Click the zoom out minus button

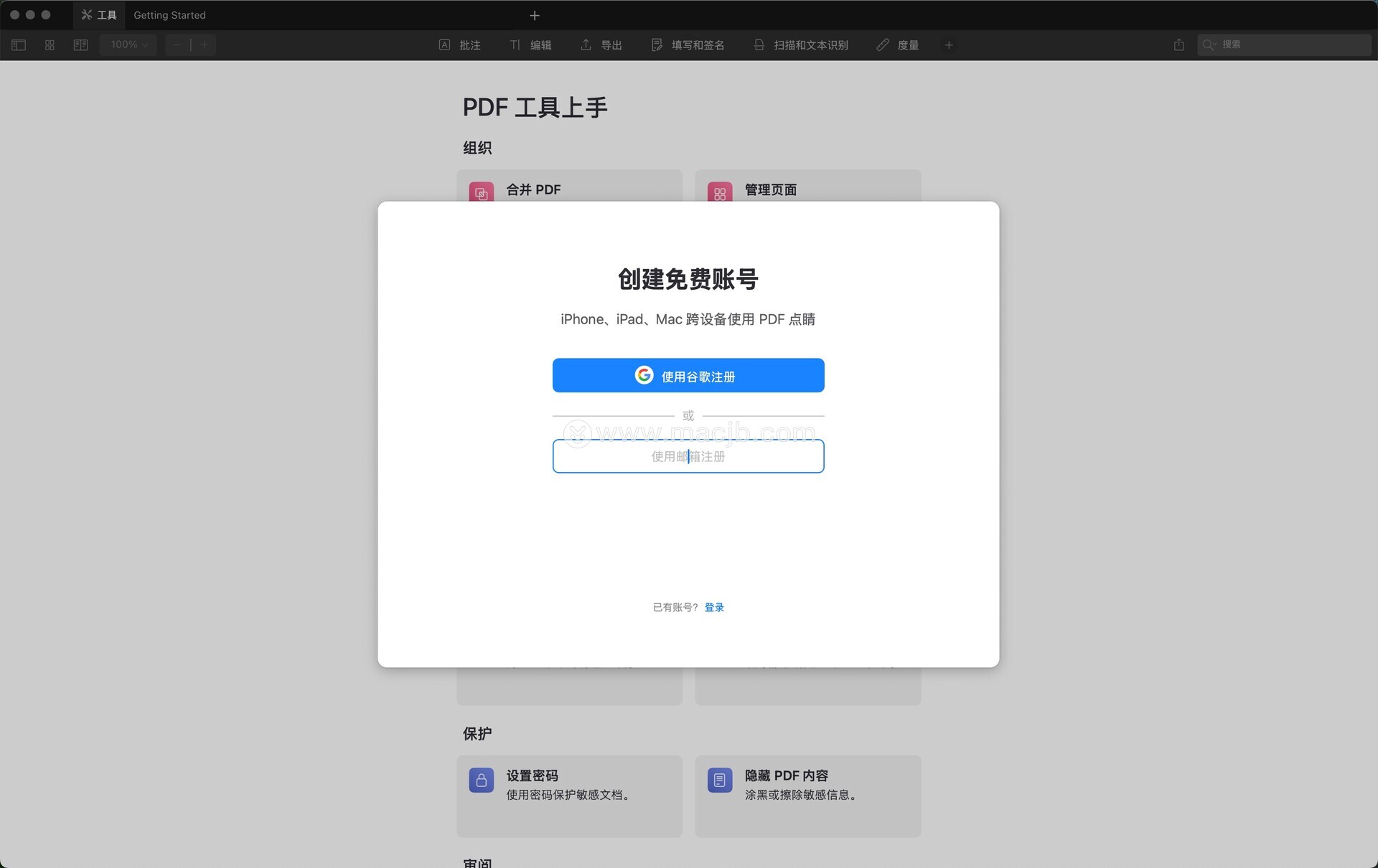(177, 44)
